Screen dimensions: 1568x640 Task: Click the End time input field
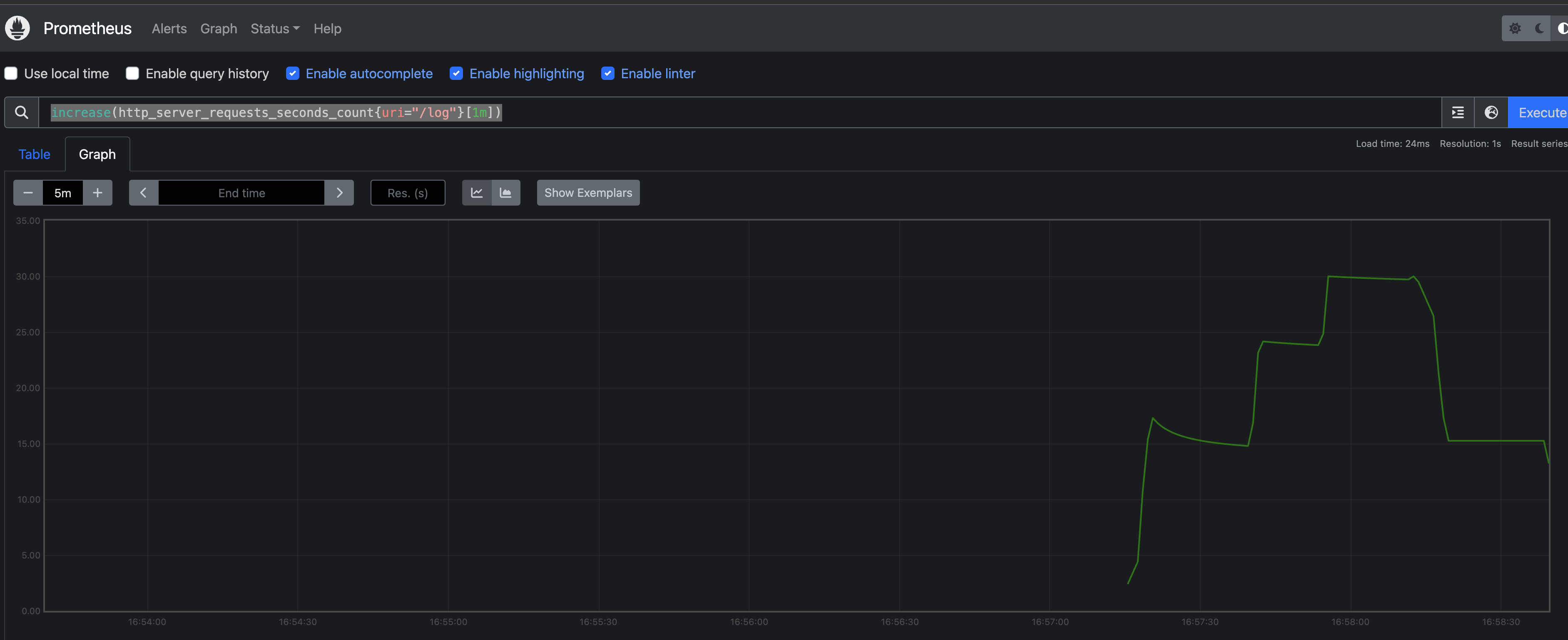click(x=241, y=193)
